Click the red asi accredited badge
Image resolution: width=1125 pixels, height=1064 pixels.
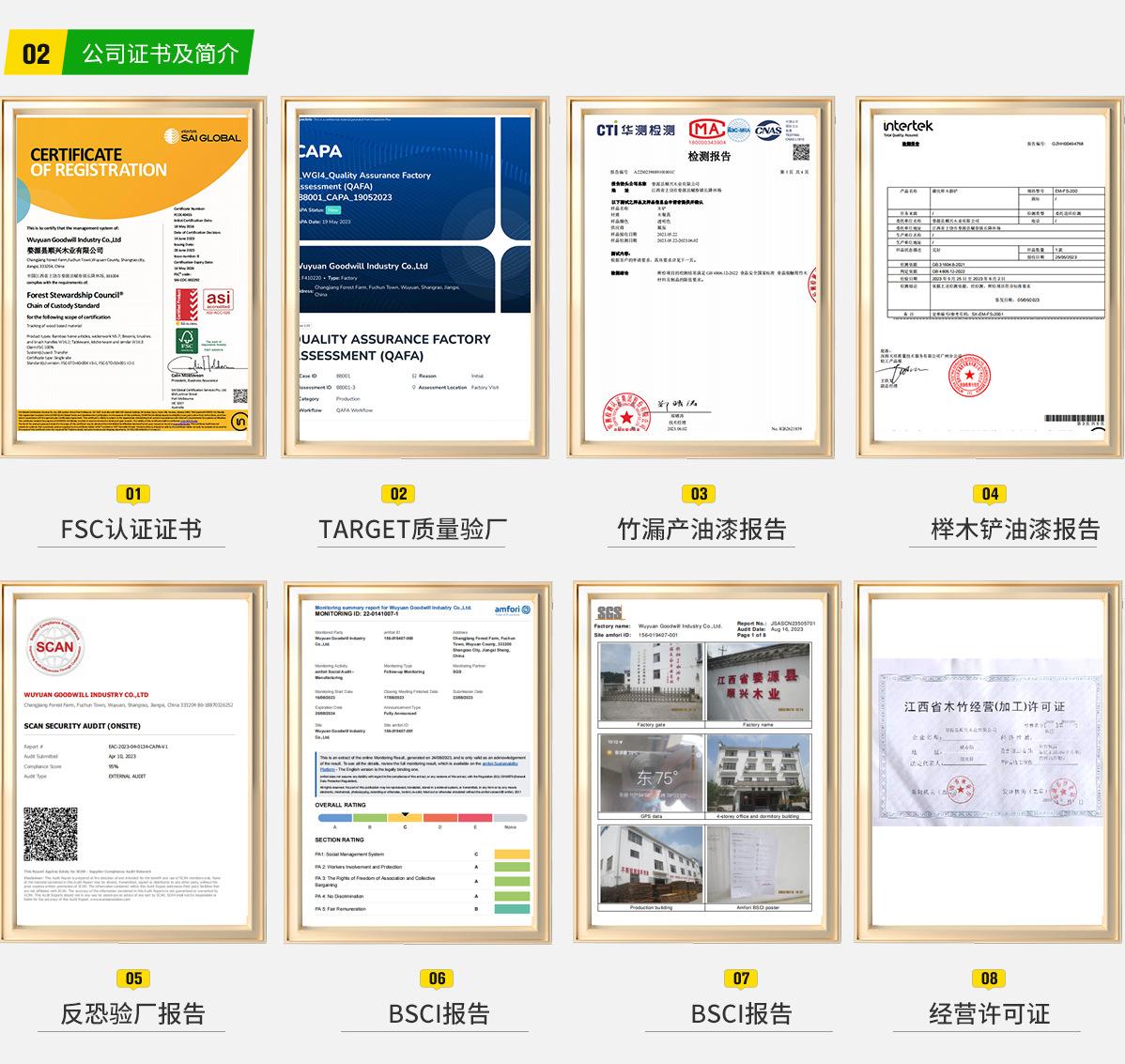pos(218,301)
